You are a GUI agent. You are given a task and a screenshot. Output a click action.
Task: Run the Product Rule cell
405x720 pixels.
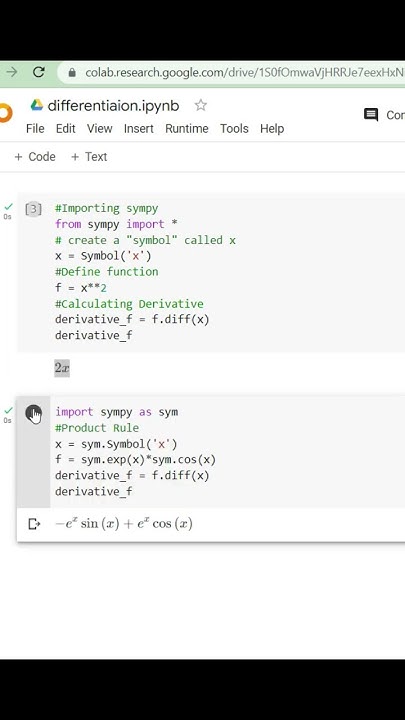point(34,414)
